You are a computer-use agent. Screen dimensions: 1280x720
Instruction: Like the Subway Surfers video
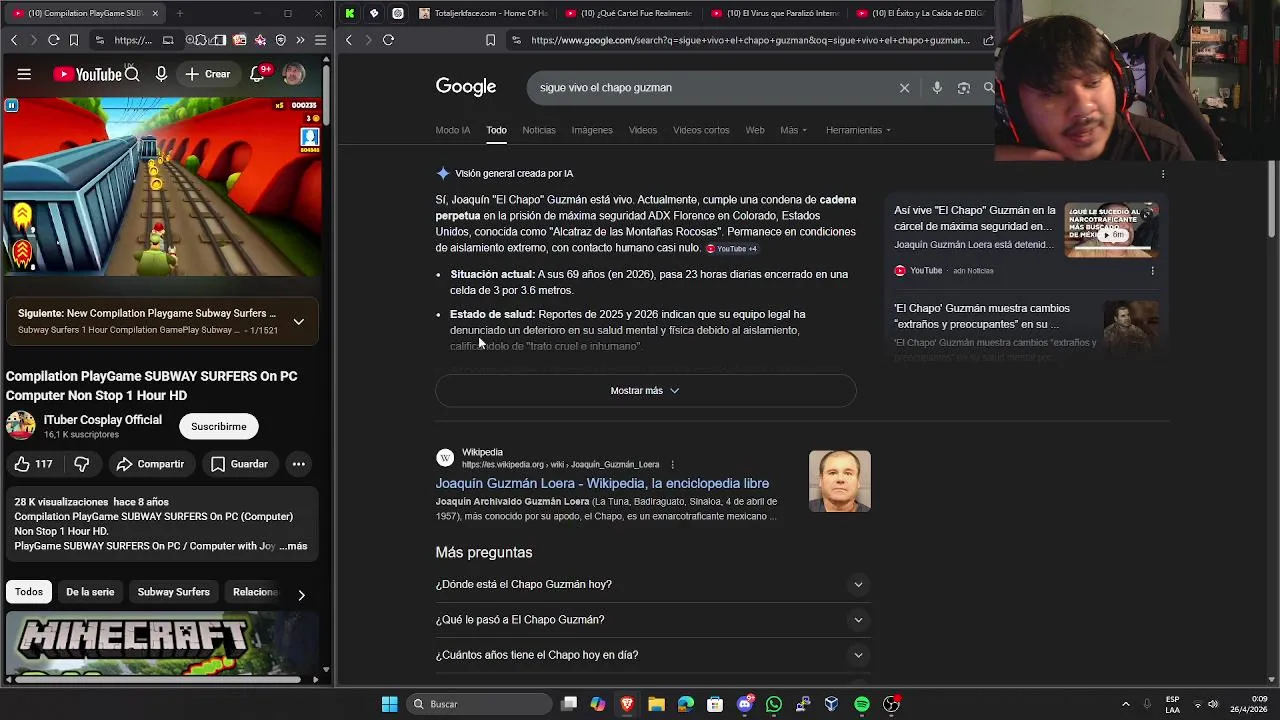pyautogui.click(x=32, y=464)
